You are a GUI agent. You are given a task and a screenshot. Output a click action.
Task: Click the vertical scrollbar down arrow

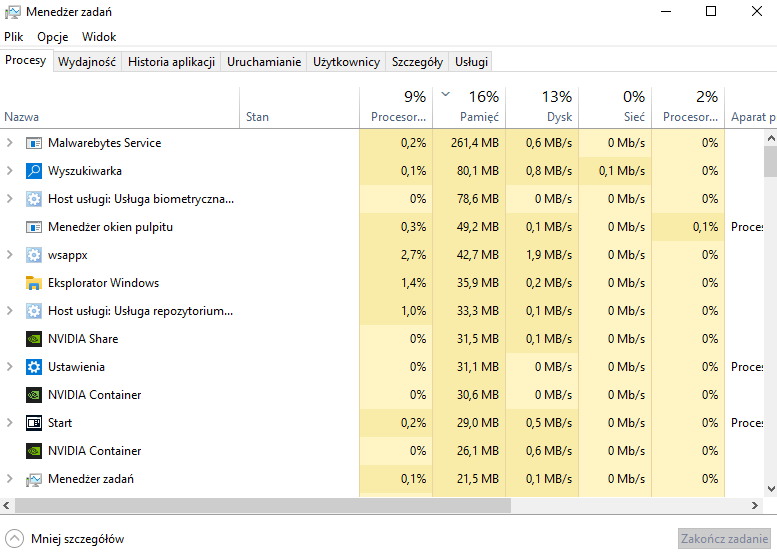click(x=770, y=489)
